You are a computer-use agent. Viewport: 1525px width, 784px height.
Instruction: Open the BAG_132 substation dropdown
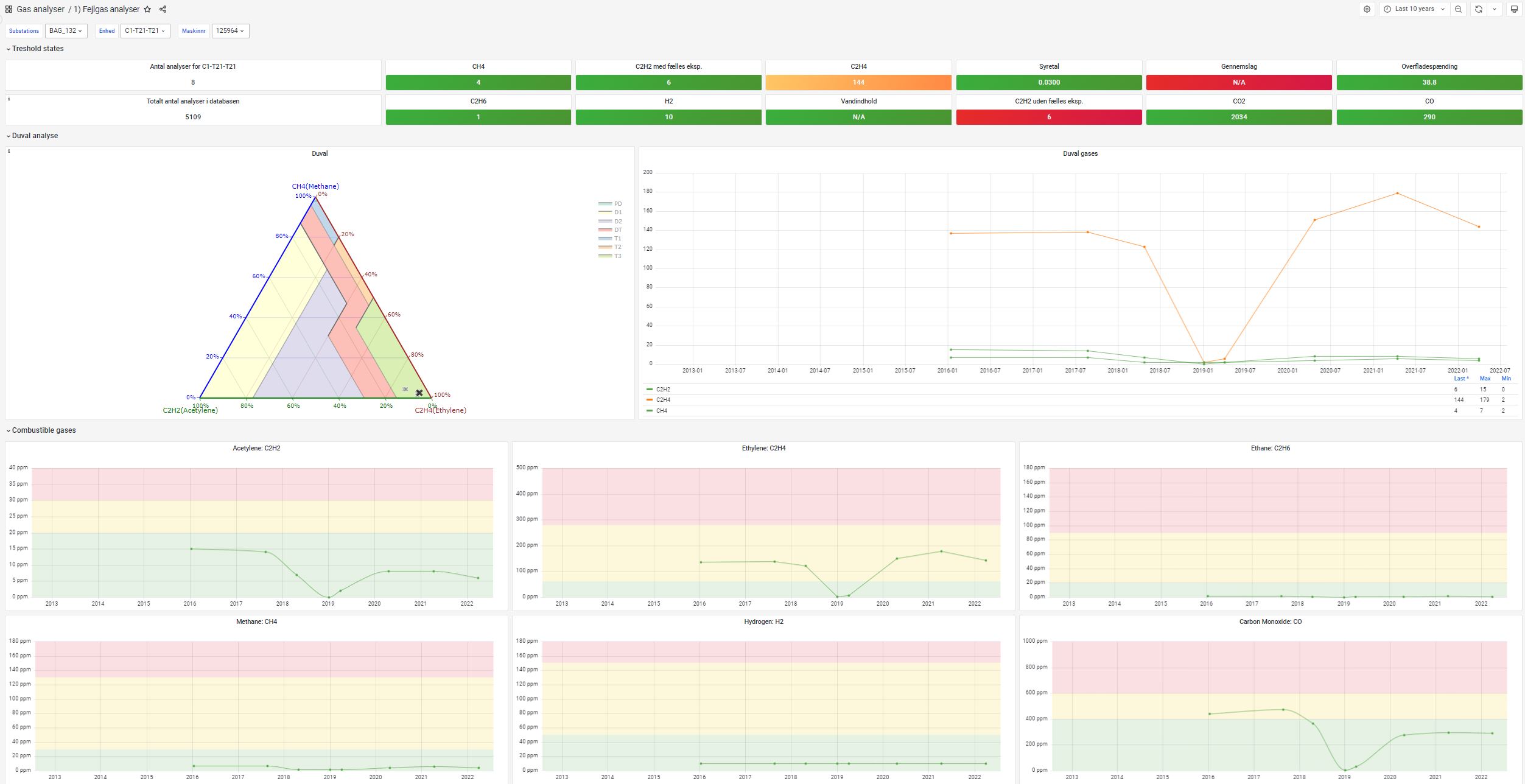(67, 30)
